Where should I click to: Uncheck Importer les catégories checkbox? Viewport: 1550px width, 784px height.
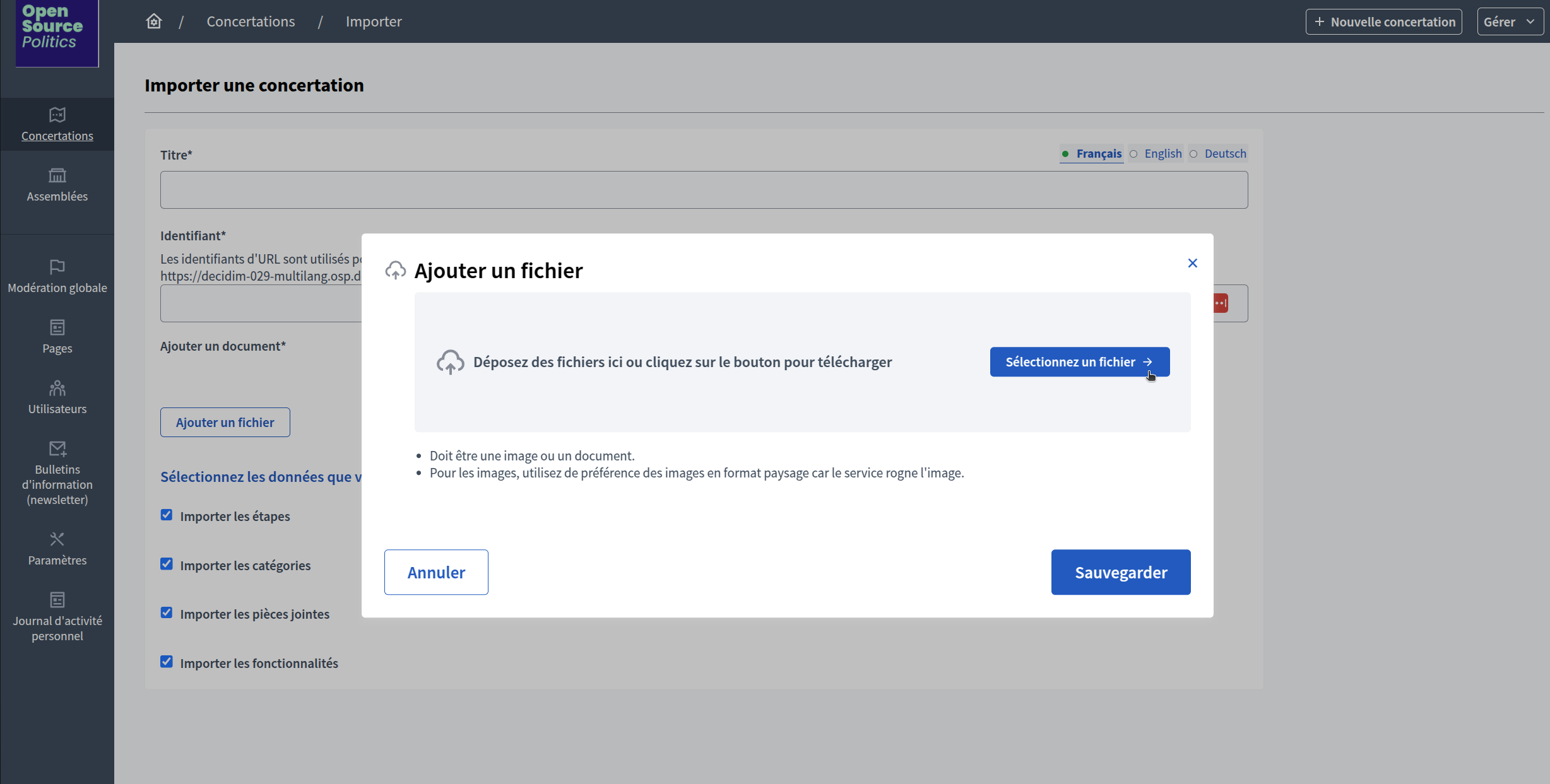(167, 565)
